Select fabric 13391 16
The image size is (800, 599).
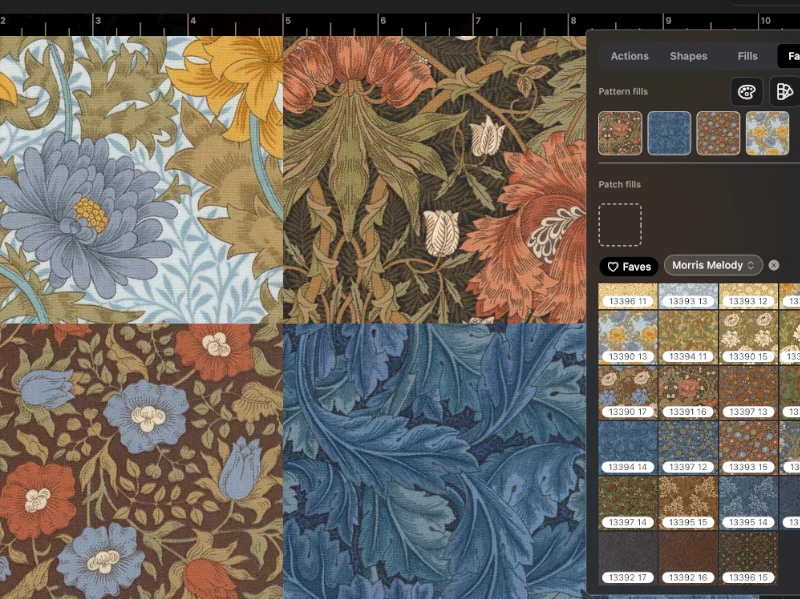pyautogui.click(x=688, y=392)
